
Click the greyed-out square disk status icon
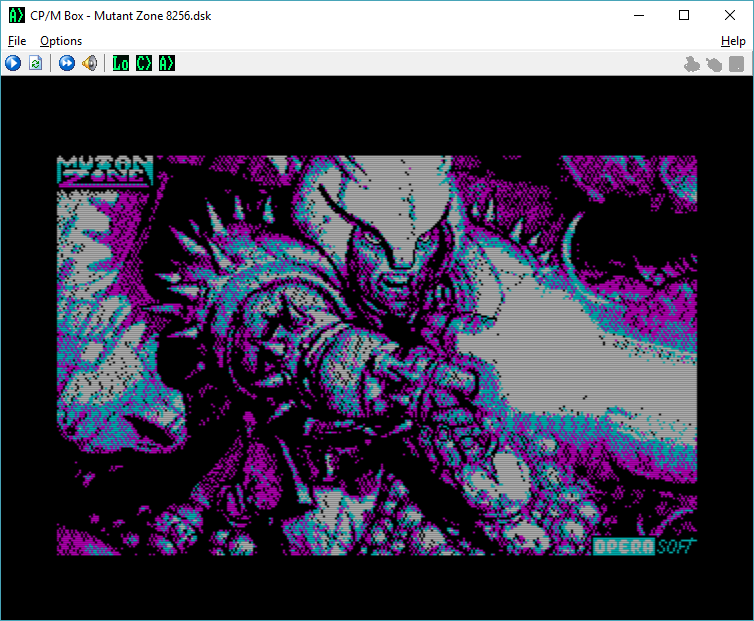737,64
